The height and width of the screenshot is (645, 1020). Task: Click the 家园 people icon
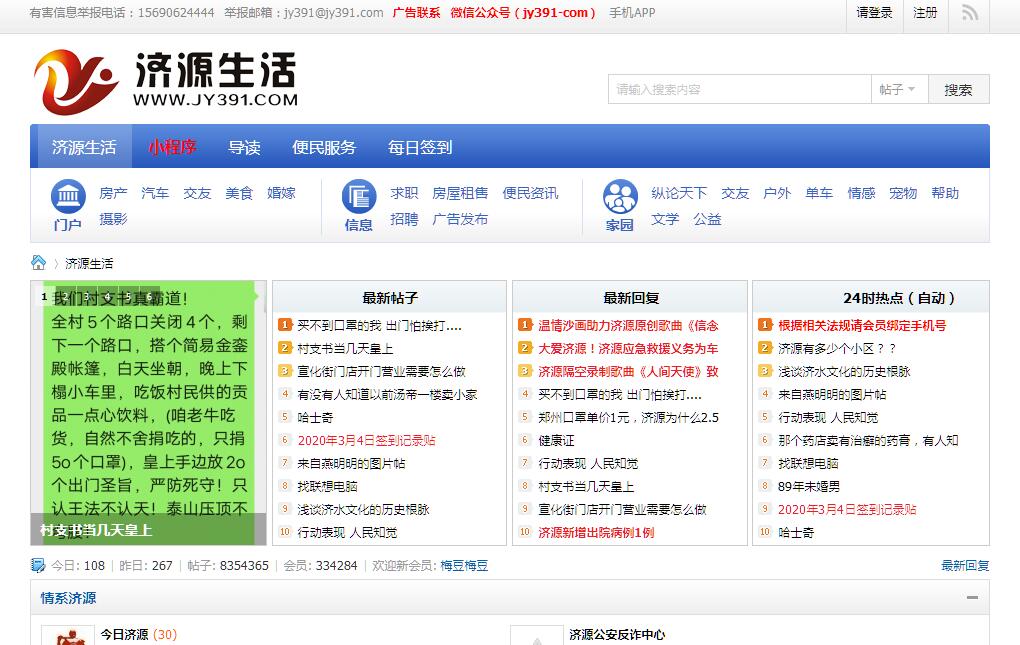(620, 196)
